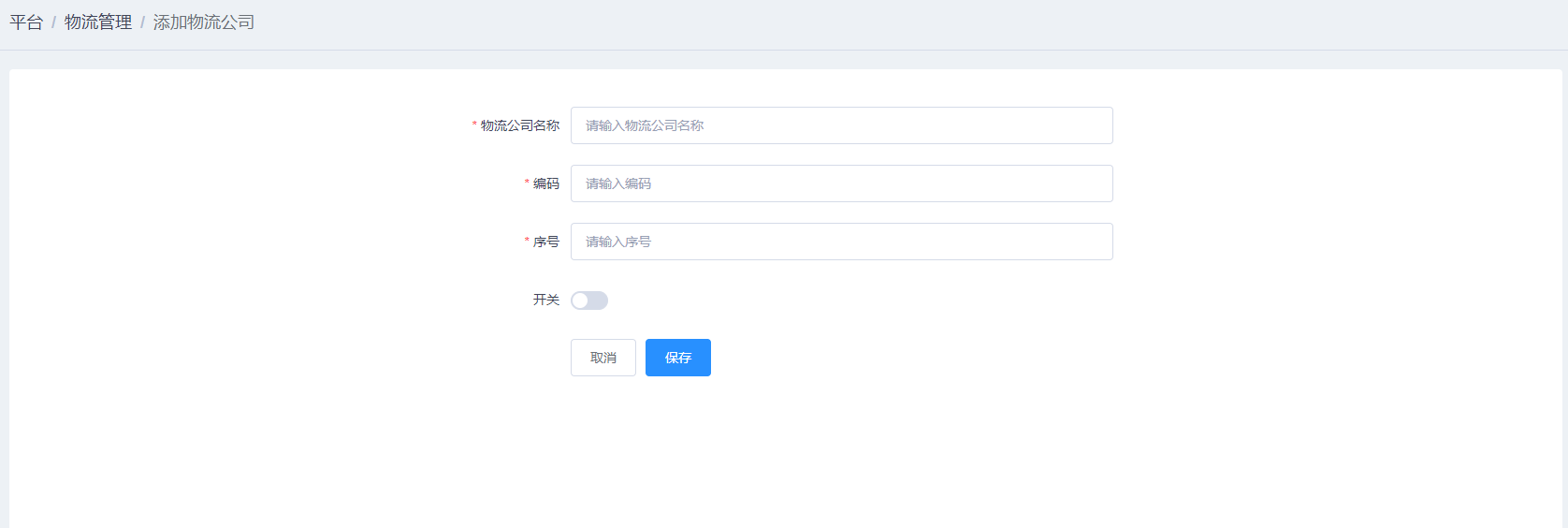The height and width of the screenshot is (528, 1568).
Task: Click the 开关 label text
Action: click(546, 300)
